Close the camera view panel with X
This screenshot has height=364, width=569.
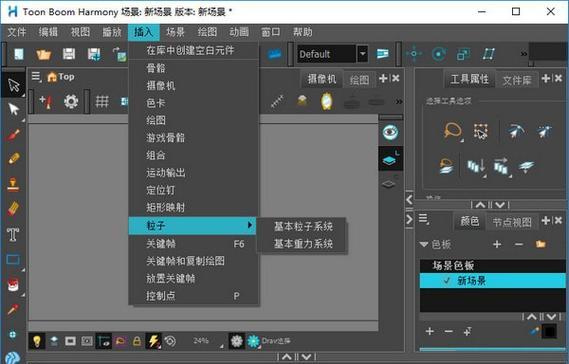click(x=396, y=78)
